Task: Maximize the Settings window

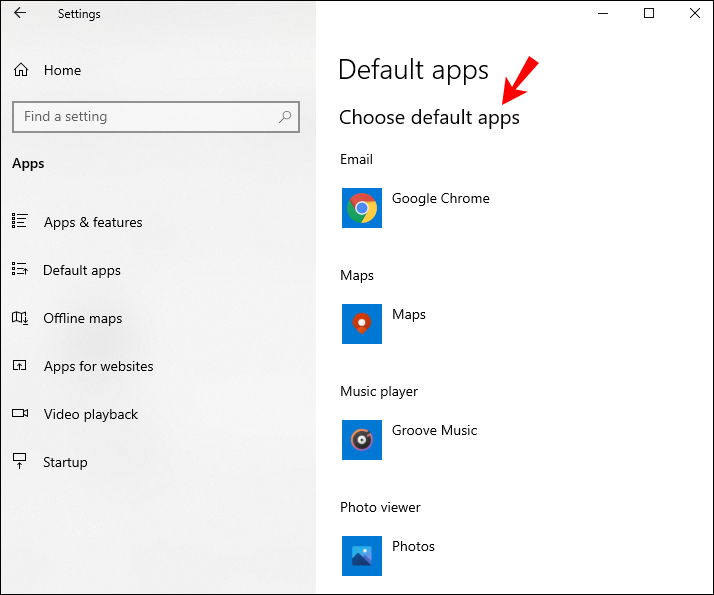Action: (649, 13)
